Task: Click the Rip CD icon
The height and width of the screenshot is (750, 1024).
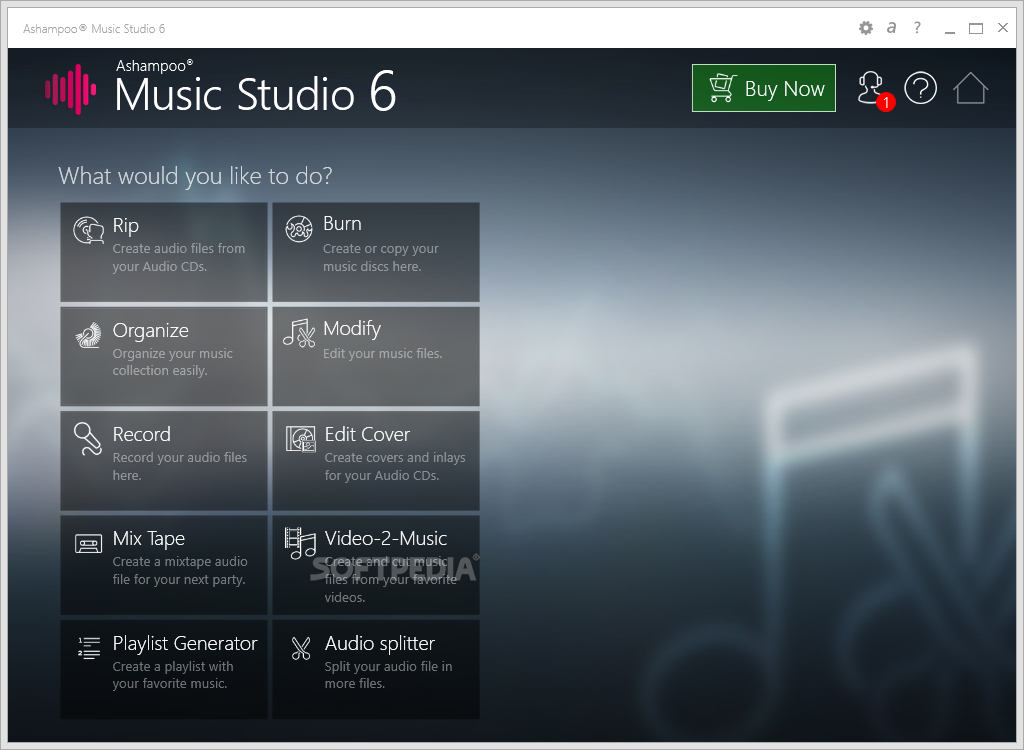Action: pos(89,230)
